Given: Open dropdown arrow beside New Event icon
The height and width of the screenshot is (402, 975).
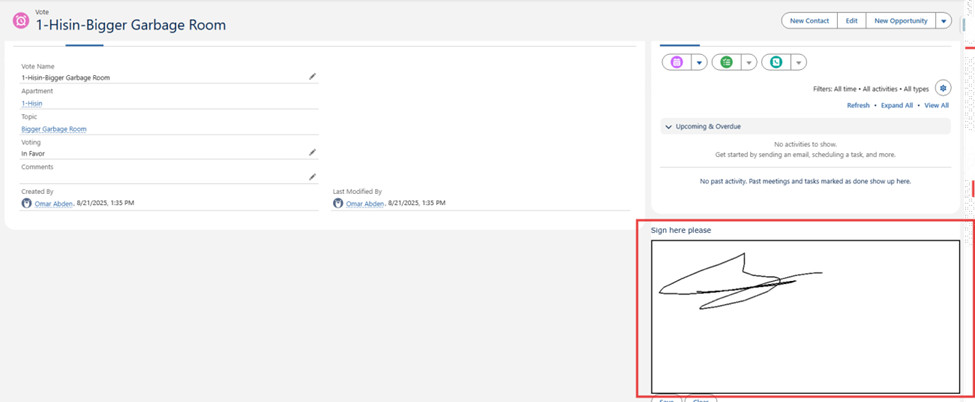Looking at the screenshot, I should click(699, 62).
